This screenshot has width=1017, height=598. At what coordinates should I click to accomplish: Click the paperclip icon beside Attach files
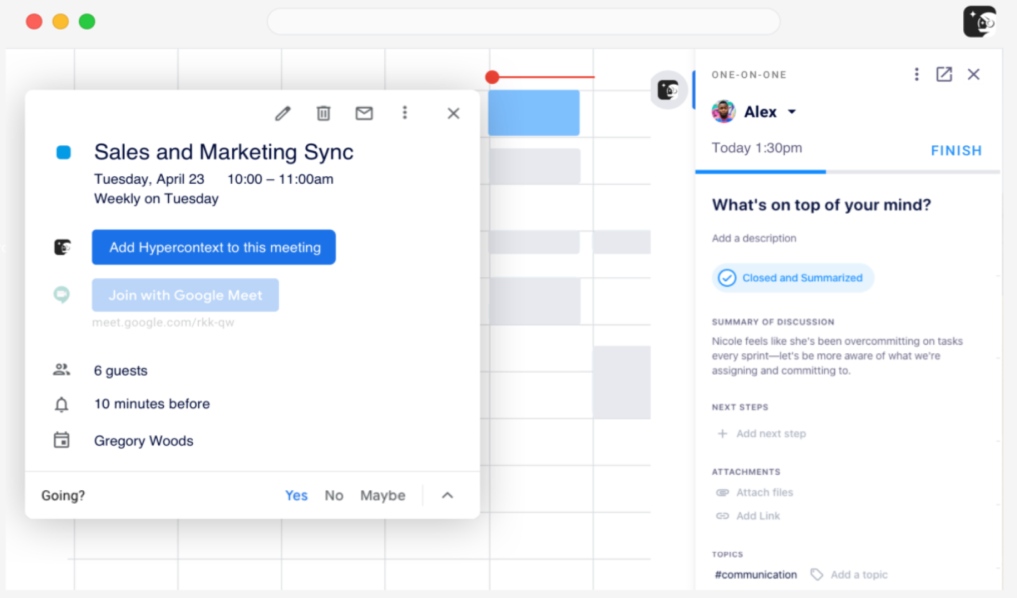[722, 493]
